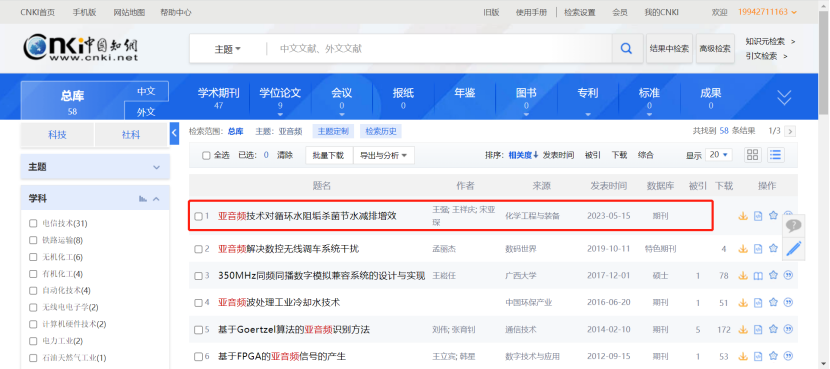Filter by 铁路运输(8) checkbox
This screenshot has height=369, width=830.
[x=33, y=240]
